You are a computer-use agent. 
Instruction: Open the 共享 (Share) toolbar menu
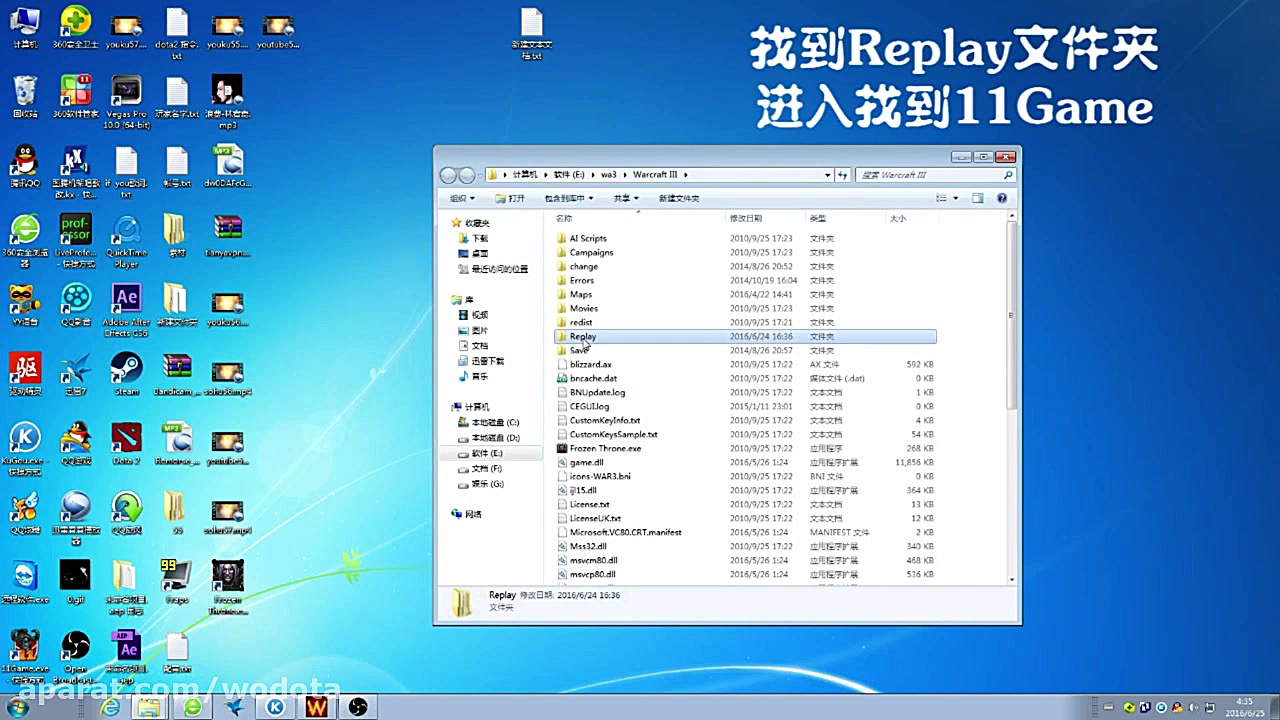[626, 198]
